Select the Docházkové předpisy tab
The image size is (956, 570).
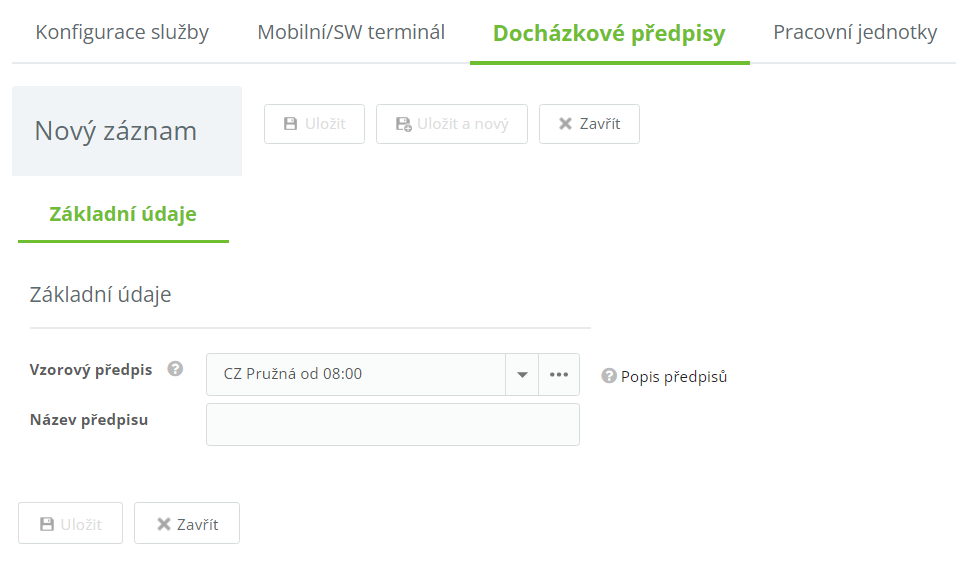point(609,33)
